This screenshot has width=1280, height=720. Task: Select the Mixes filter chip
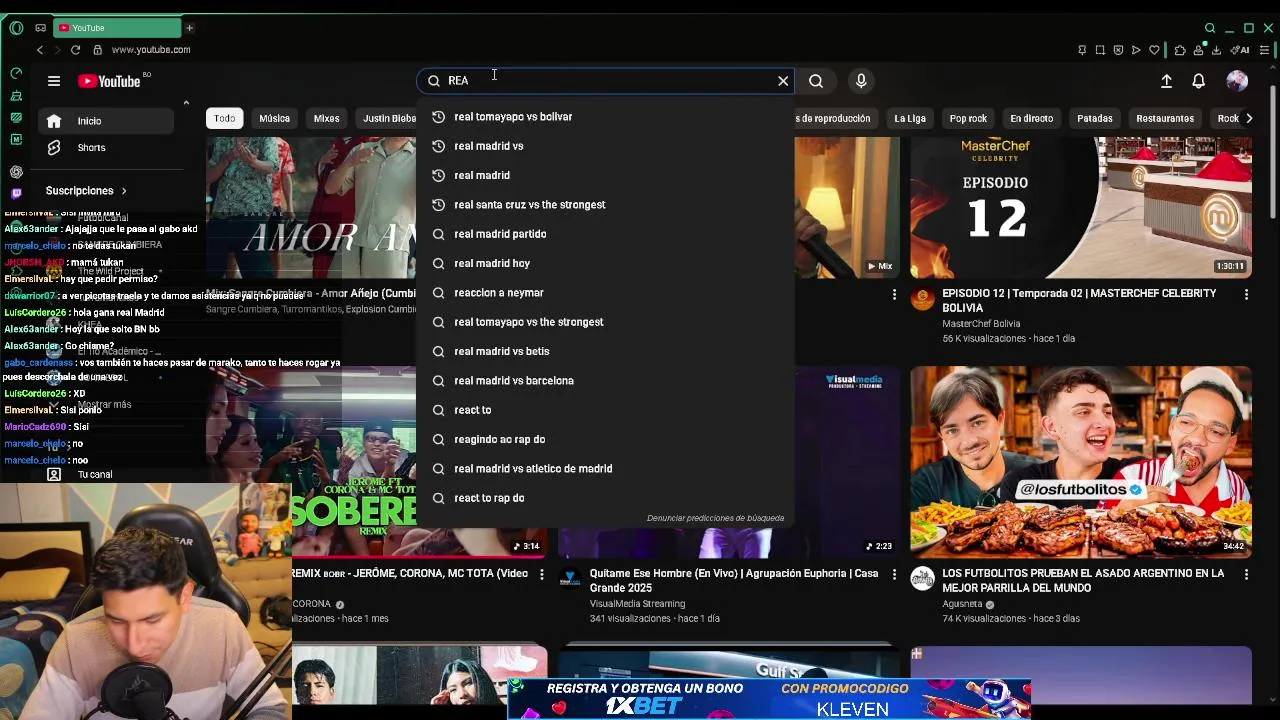point(326,118)
